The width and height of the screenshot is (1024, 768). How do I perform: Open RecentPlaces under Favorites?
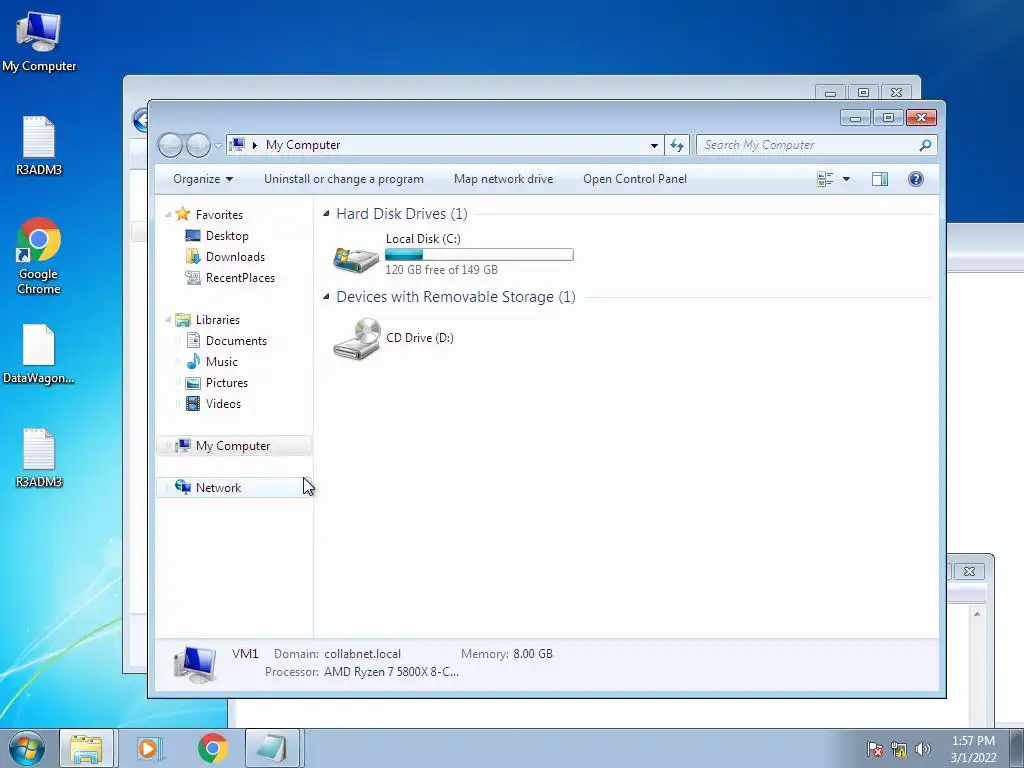point(240,278)
